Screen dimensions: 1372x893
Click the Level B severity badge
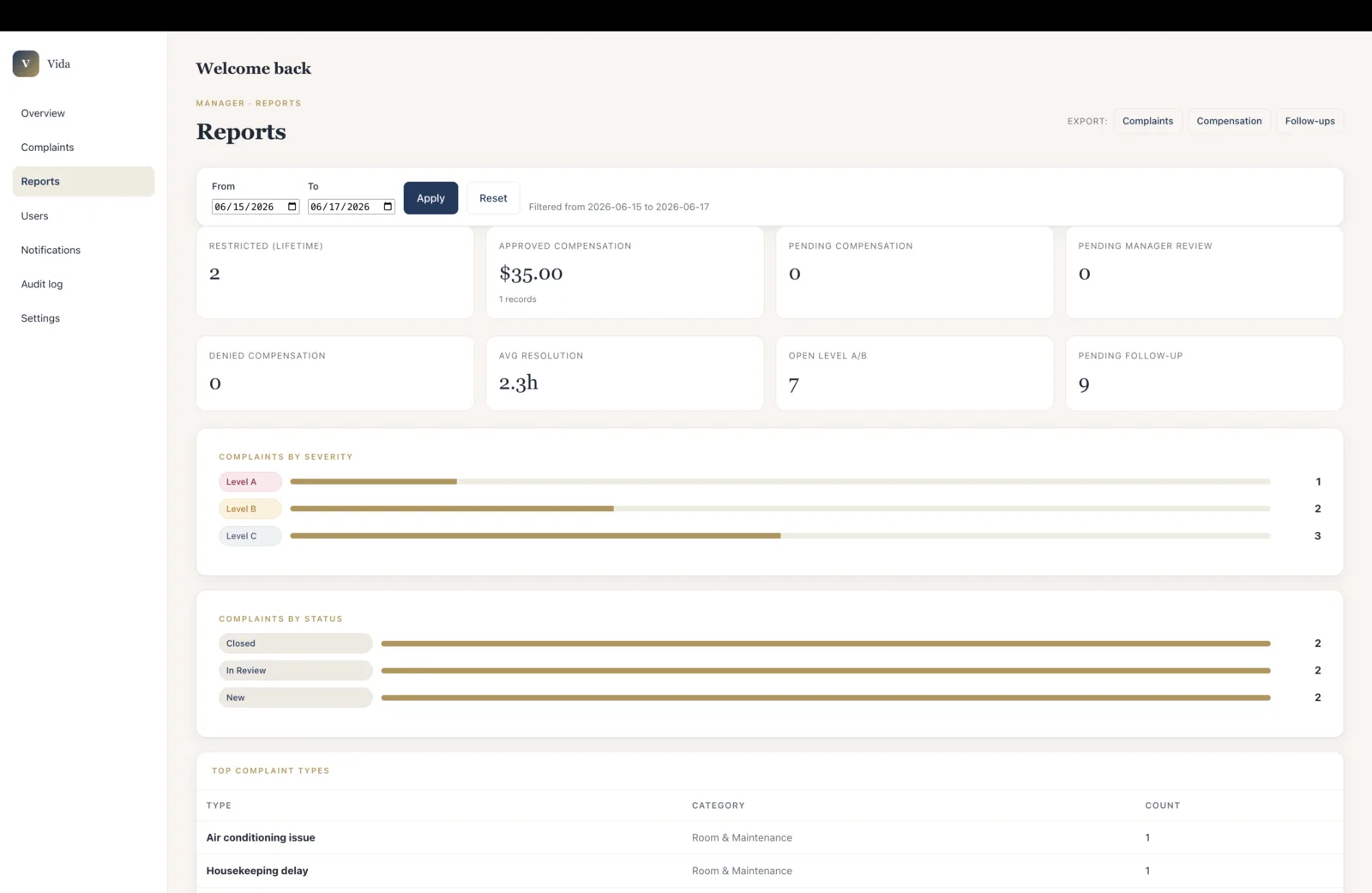(250, 509)
